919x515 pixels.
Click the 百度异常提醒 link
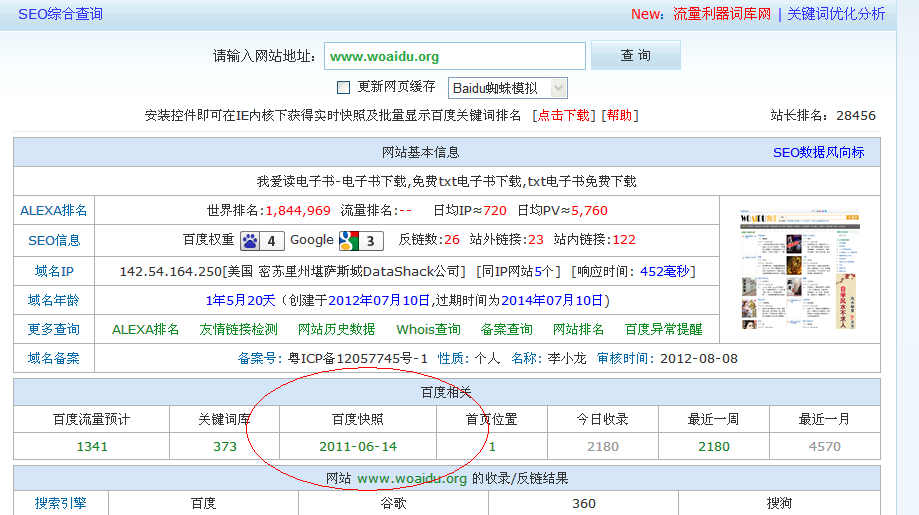click(663, 329)
